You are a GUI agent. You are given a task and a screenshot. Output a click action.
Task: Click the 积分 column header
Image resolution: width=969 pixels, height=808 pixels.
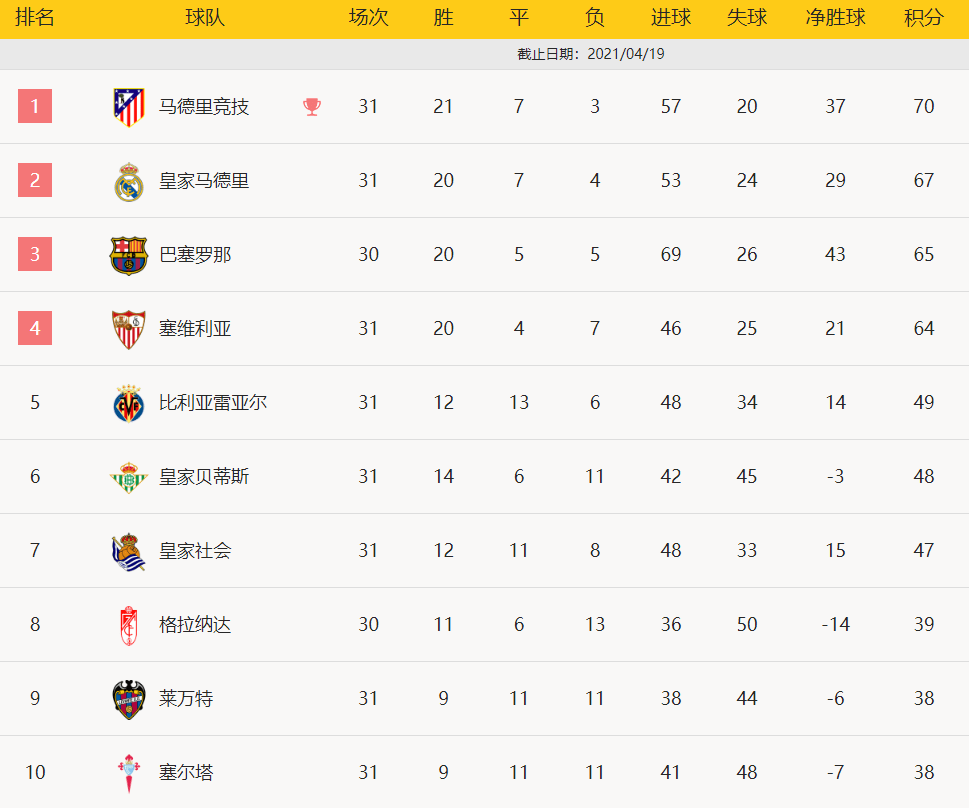point(923,19)
